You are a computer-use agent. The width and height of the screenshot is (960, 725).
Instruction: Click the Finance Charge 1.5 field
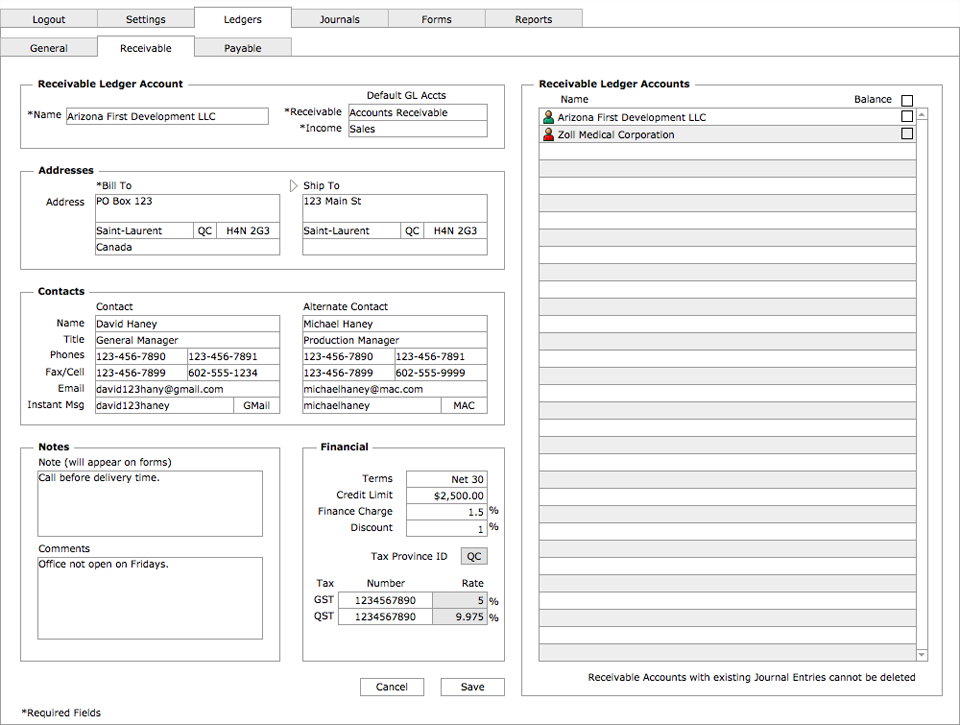(447, 512)
